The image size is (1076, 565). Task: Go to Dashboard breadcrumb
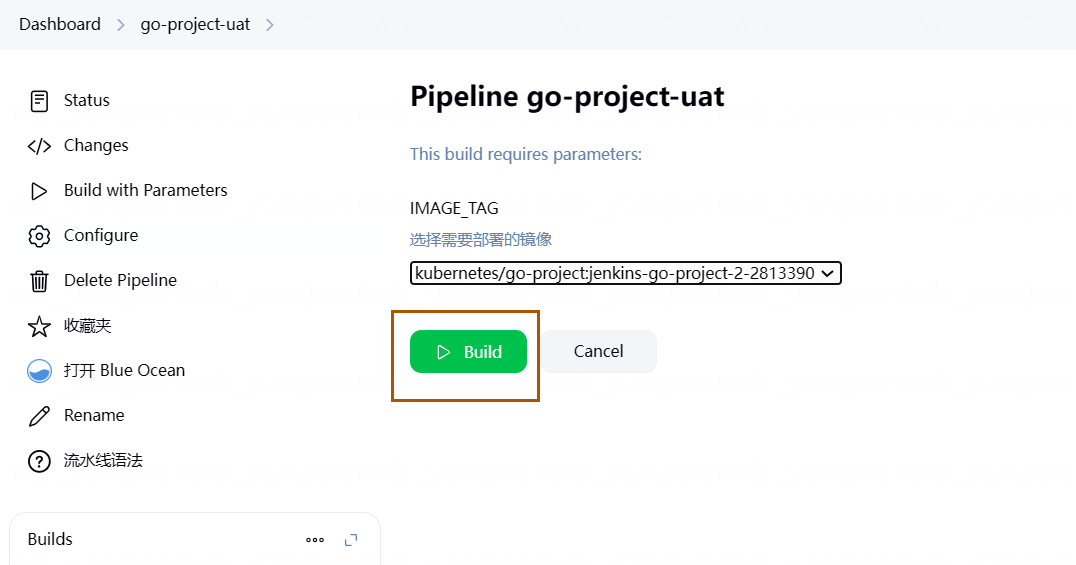pos(60,25)
